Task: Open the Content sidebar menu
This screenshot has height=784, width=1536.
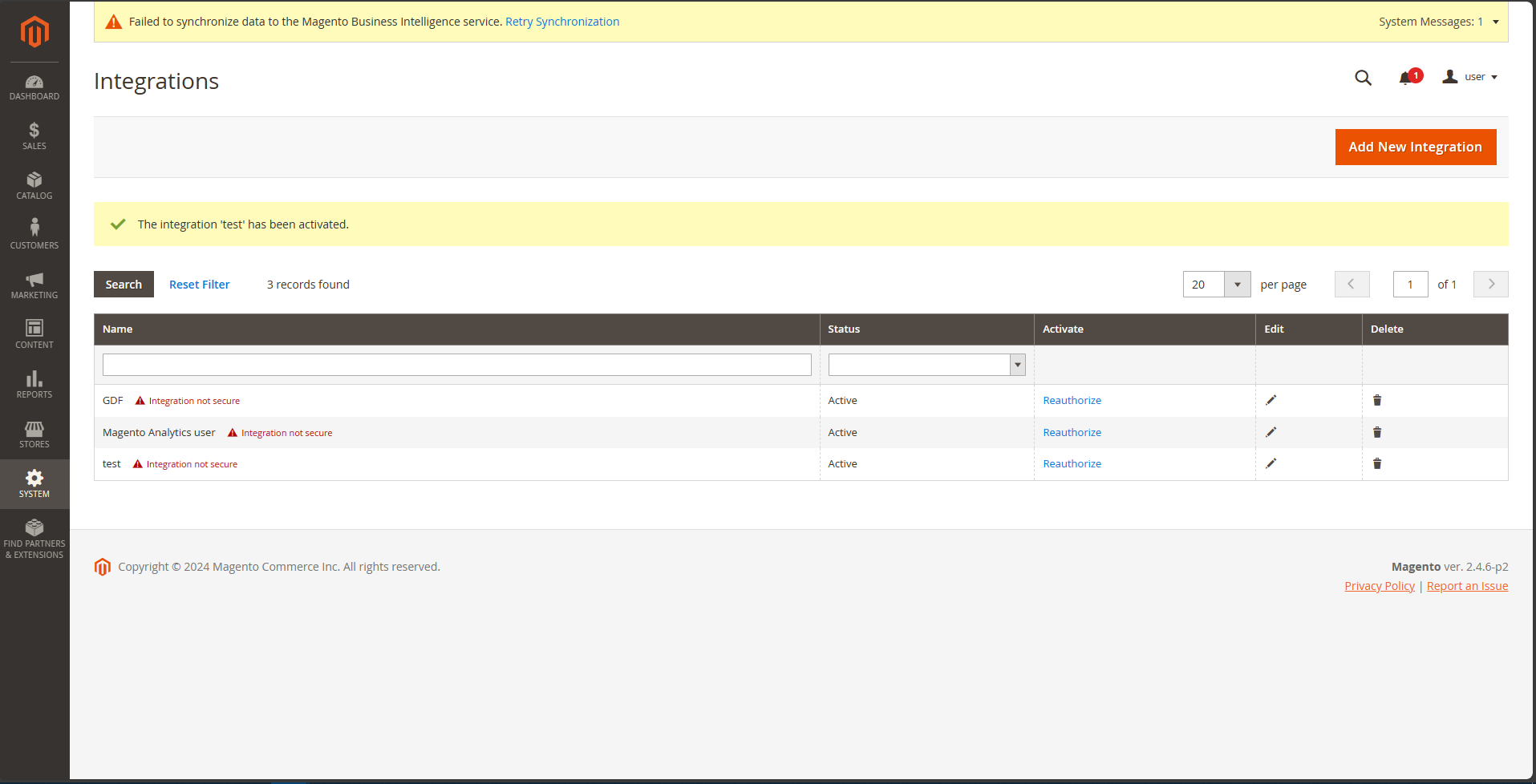Action: 34,334
